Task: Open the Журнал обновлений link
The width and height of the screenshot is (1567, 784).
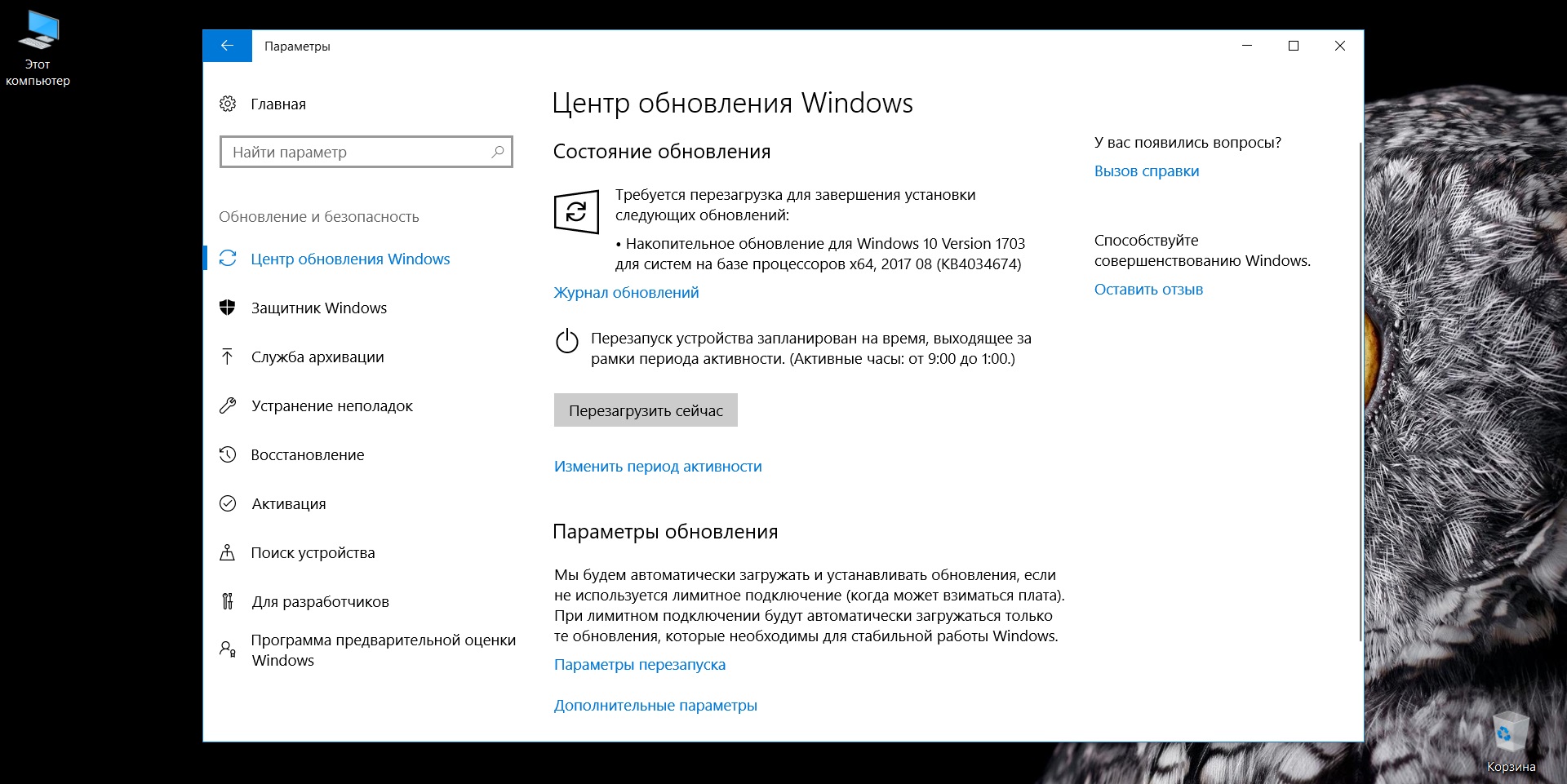Action: 627,292
